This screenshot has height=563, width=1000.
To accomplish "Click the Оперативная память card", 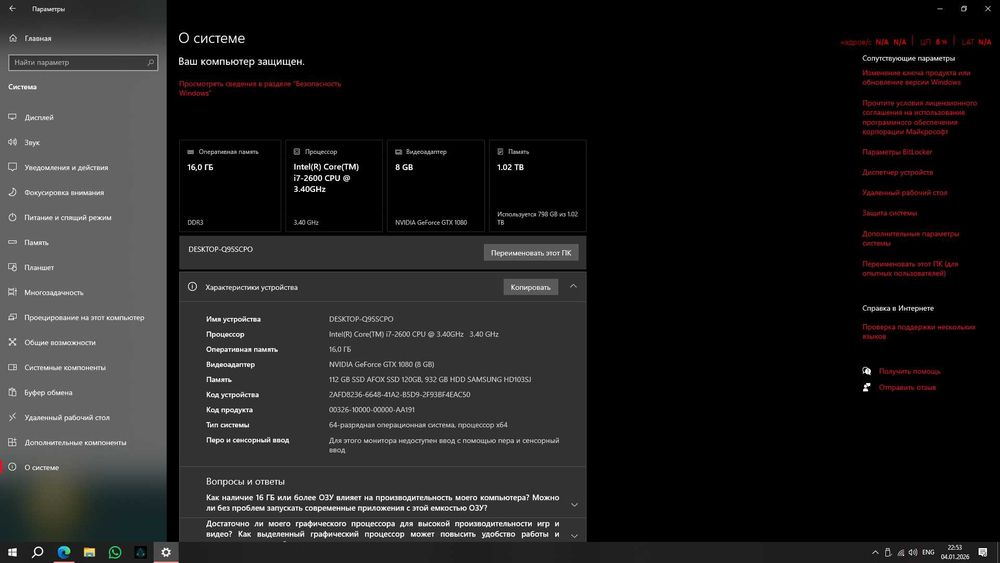I will (x=230, y=186).
